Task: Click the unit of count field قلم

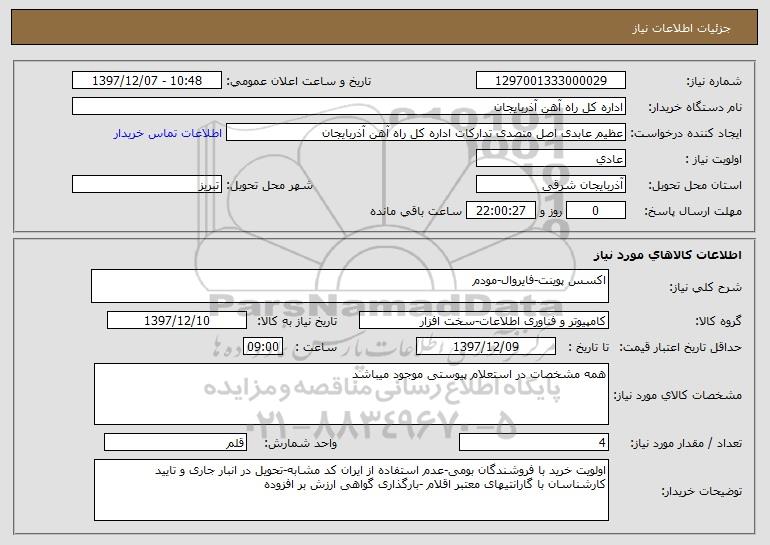Action: pyautogui.click(x=175, y=442)
